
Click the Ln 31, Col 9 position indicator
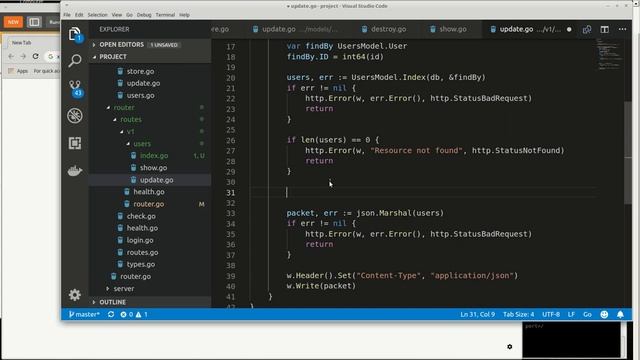point(478,314)
